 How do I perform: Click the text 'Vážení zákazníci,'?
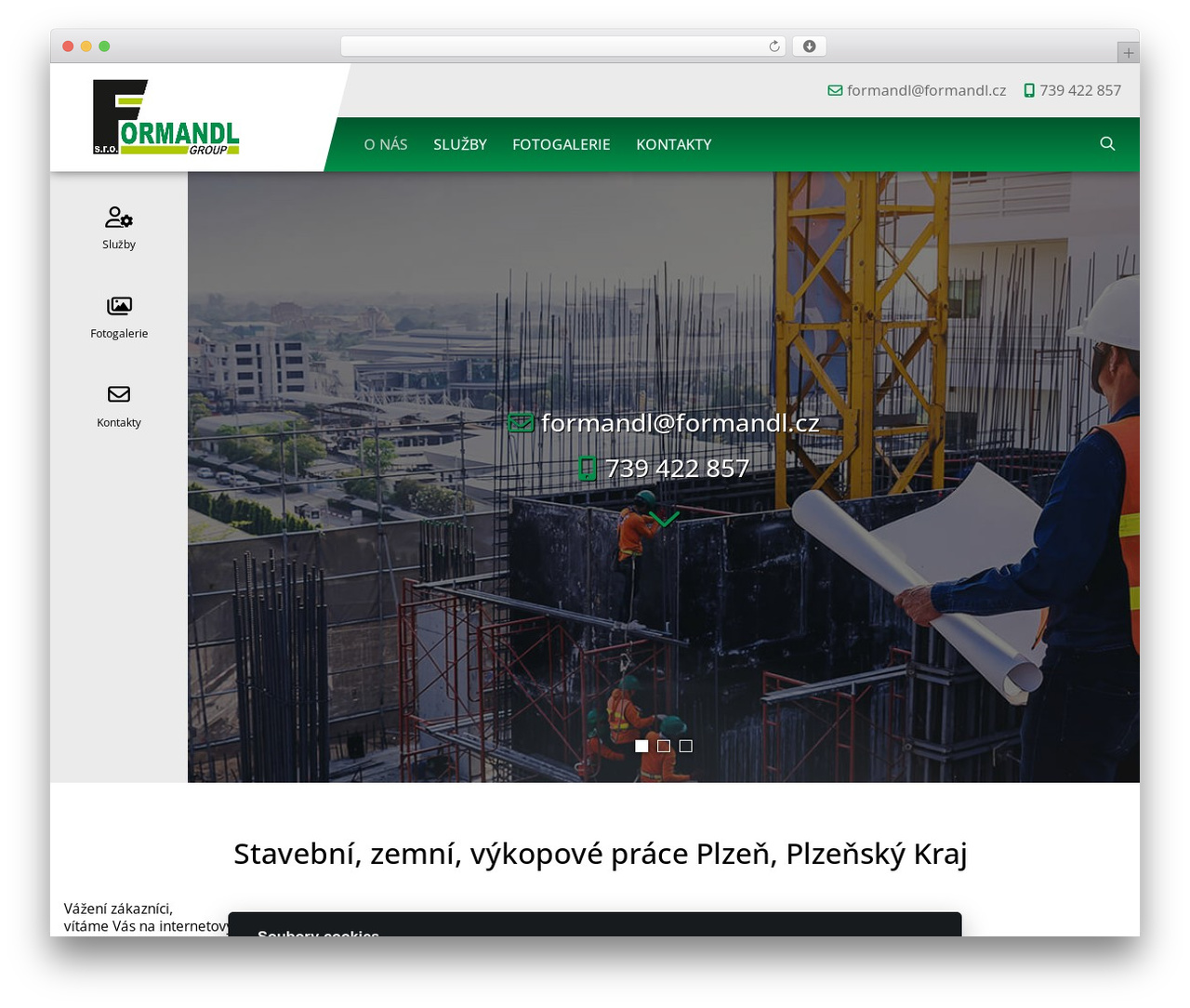coord(118,909)
